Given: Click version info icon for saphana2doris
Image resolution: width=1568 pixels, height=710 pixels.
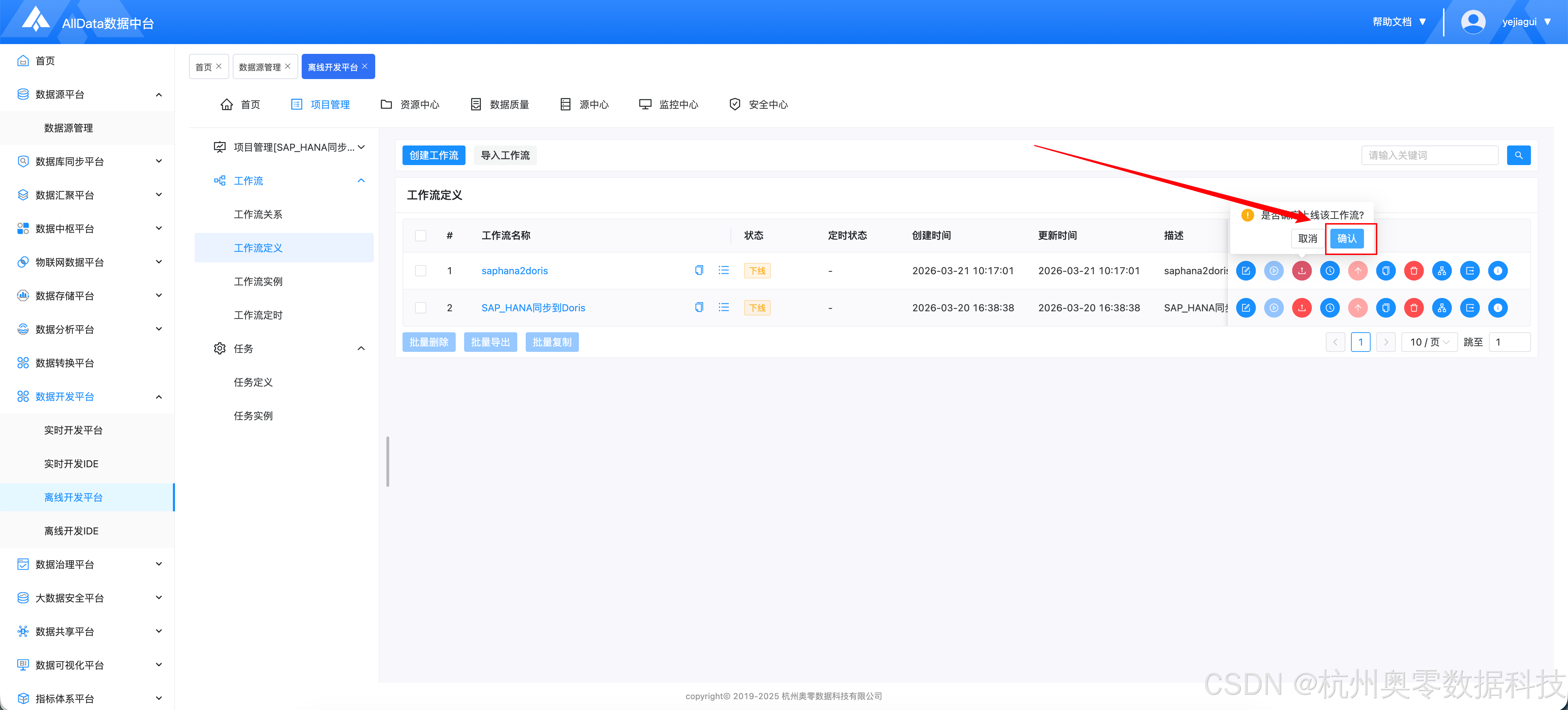Looking at the screenshot, I should (x=1497, y=271).
